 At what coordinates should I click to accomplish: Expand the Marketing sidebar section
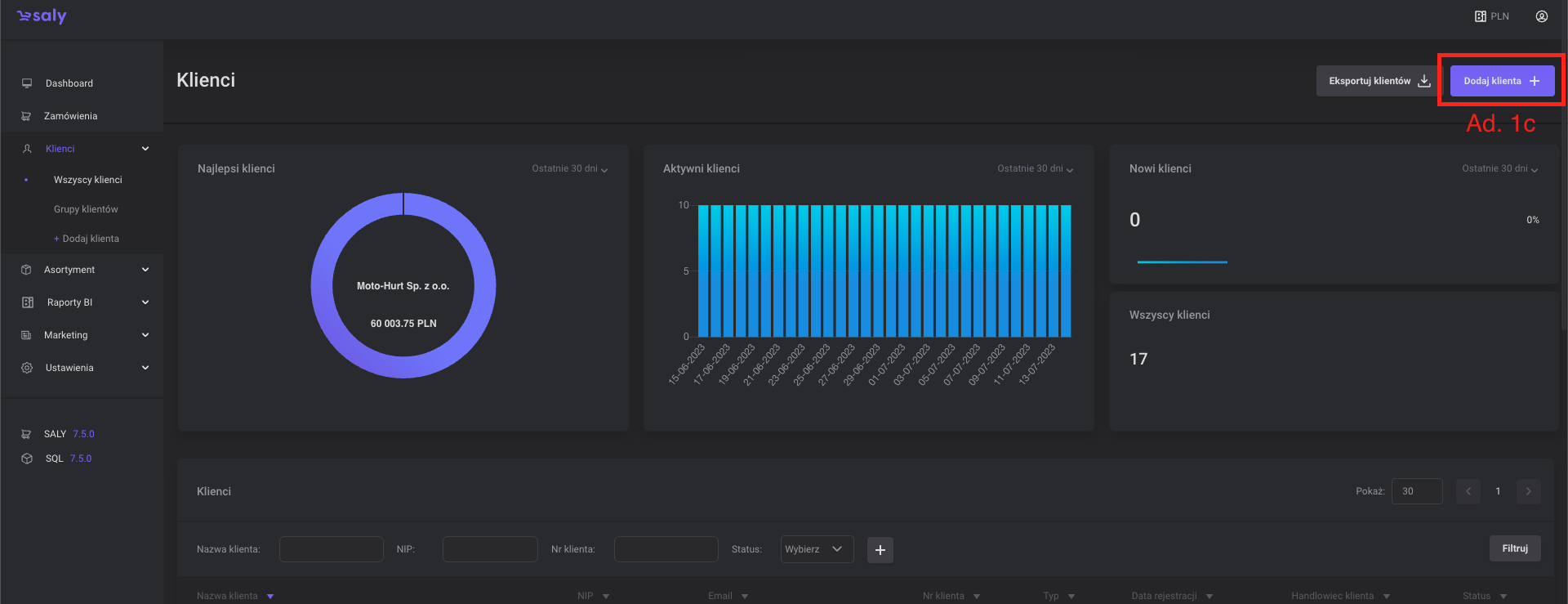(145, 335)
